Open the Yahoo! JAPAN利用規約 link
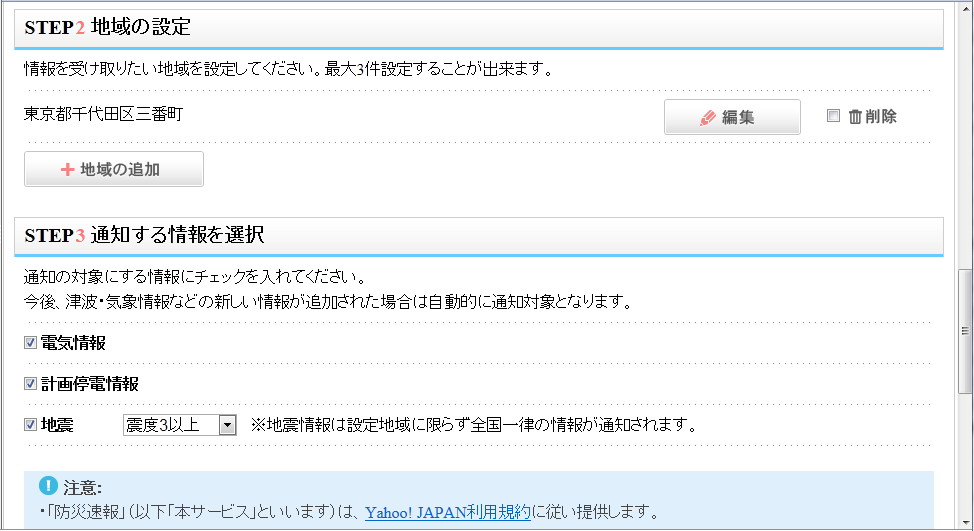This screenshot has width=974, height=531. 448,512
